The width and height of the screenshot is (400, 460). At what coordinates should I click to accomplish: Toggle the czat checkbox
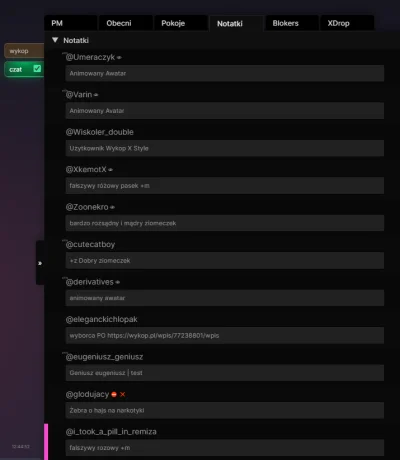pos(37,69)
